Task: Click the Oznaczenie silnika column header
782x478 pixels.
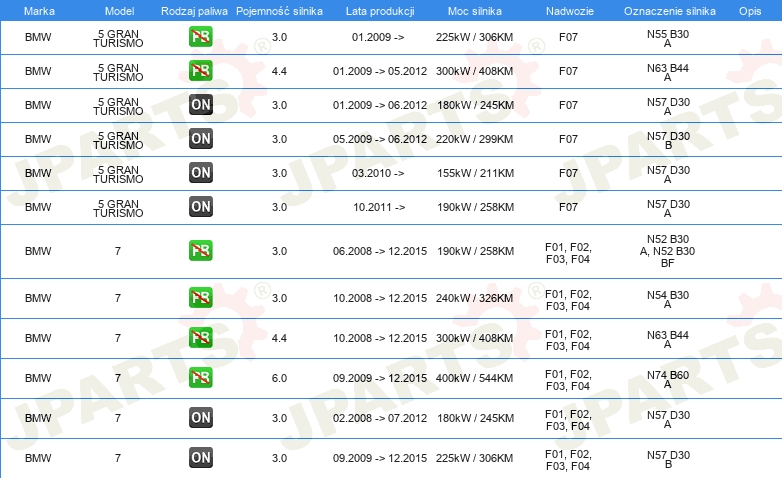Action: click(x=669, y=11)
